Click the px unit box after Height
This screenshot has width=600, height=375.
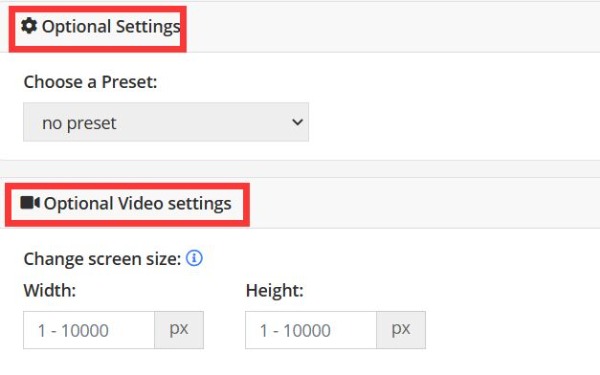[x=401, y=330]
